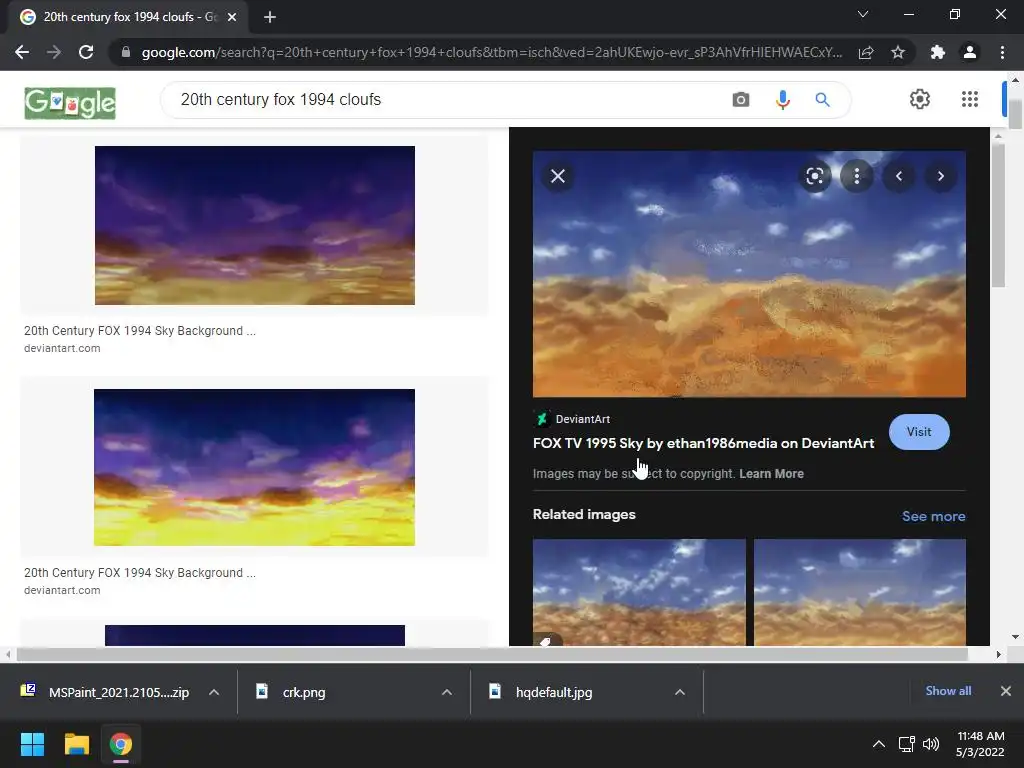Viewport: 1024px width, 768px height.
Task: Click the Learn More copyright link
Action: click(771, 473)
